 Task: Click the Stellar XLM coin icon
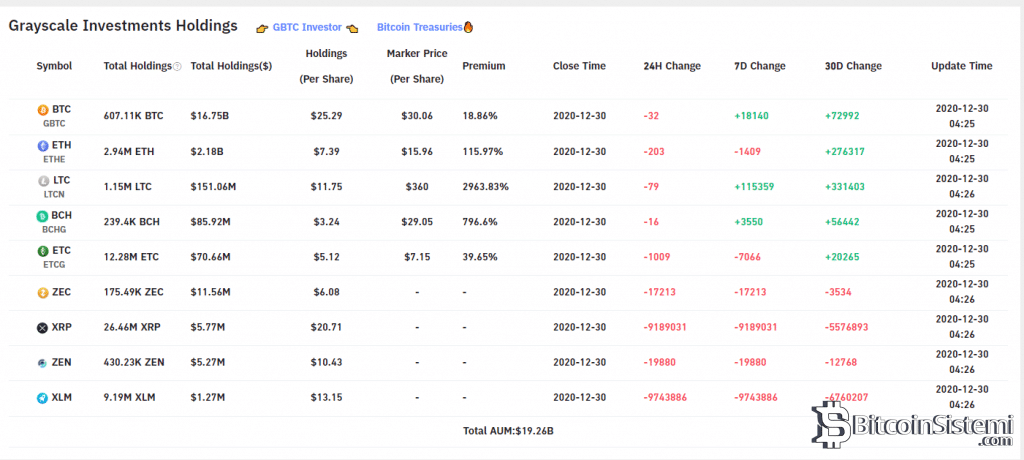pyautogui.click(x=42, y=397)
